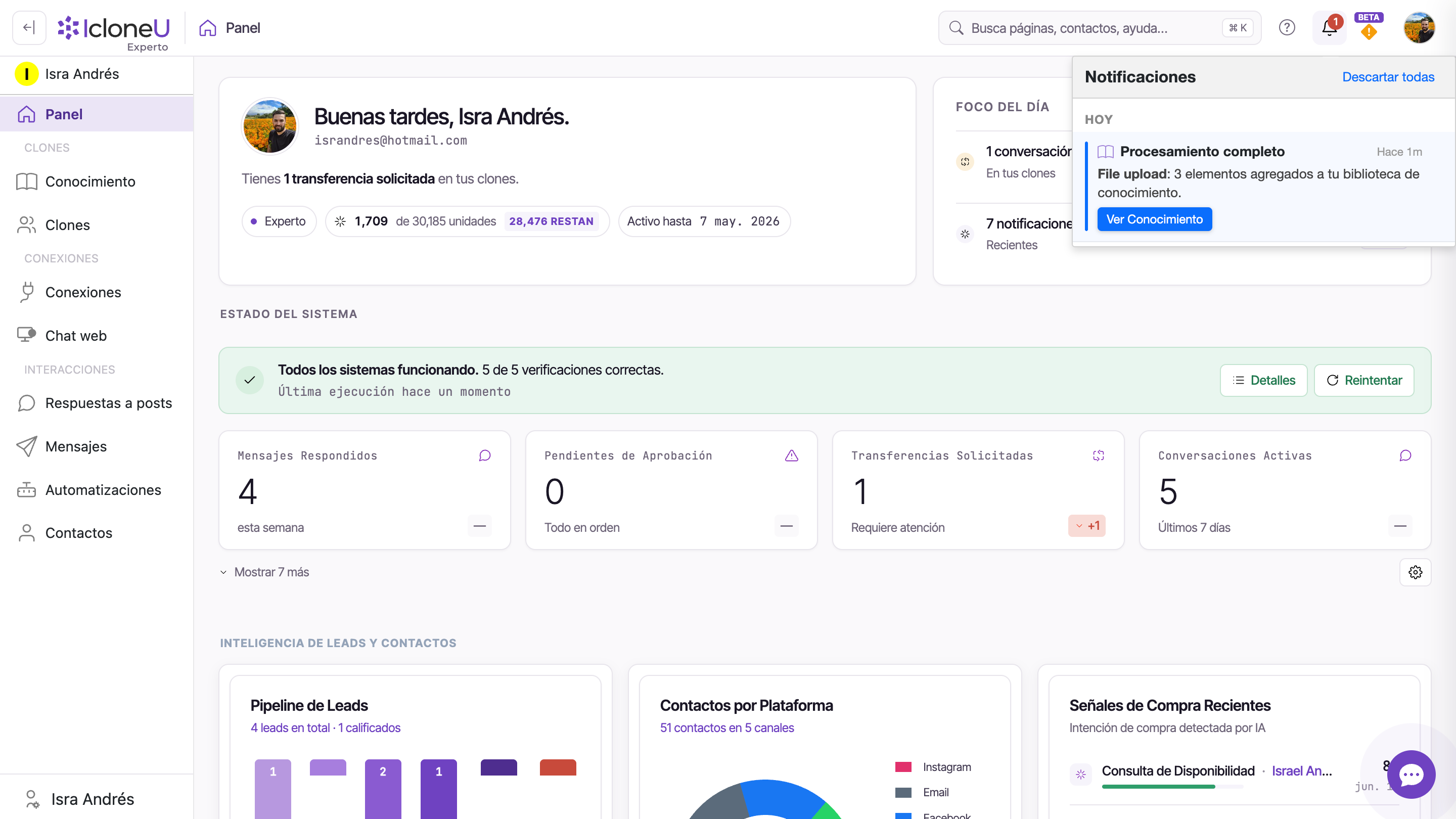
Task: Click the 51 contactos en 5 canales link
Action: [x=726, y=727]
